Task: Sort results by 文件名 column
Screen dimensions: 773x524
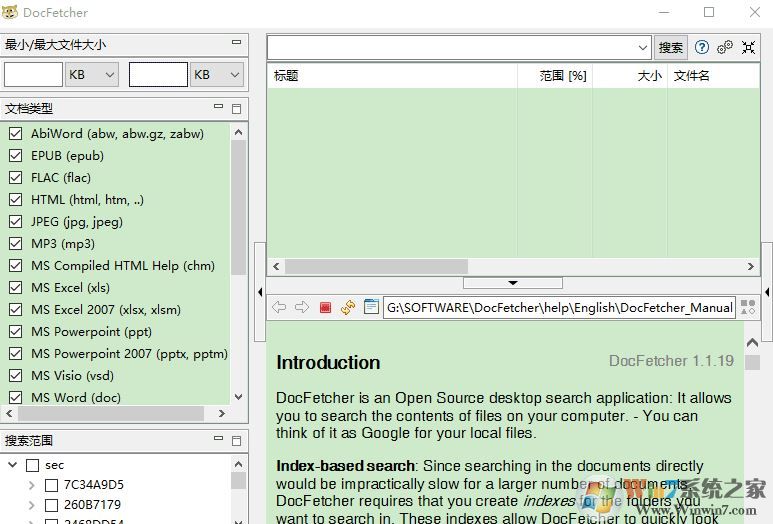Action: tap(713, 76)
